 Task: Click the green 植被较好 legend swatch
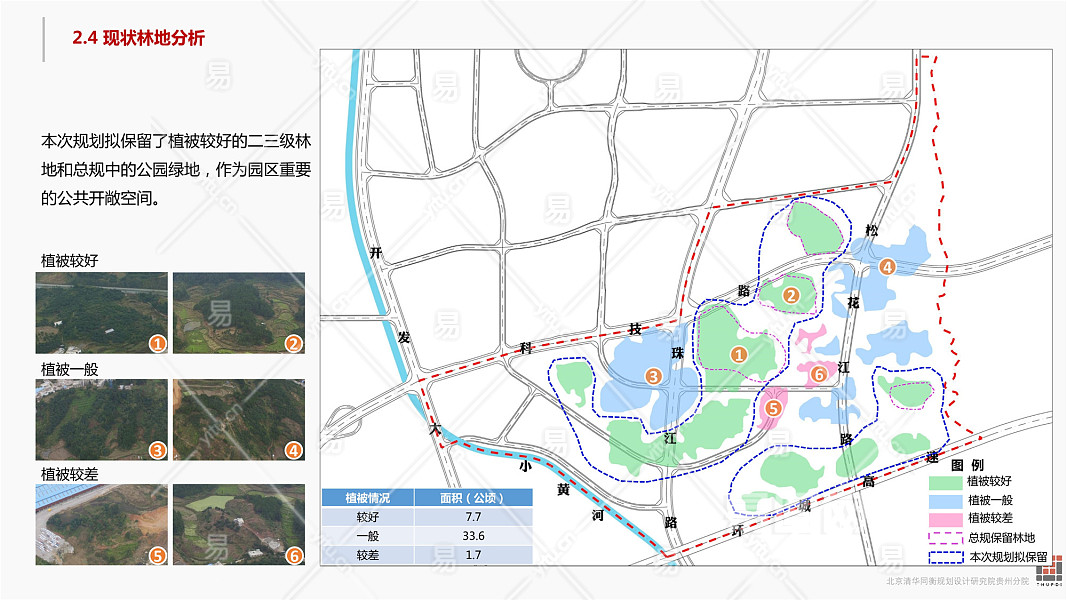tap(946, 482)
